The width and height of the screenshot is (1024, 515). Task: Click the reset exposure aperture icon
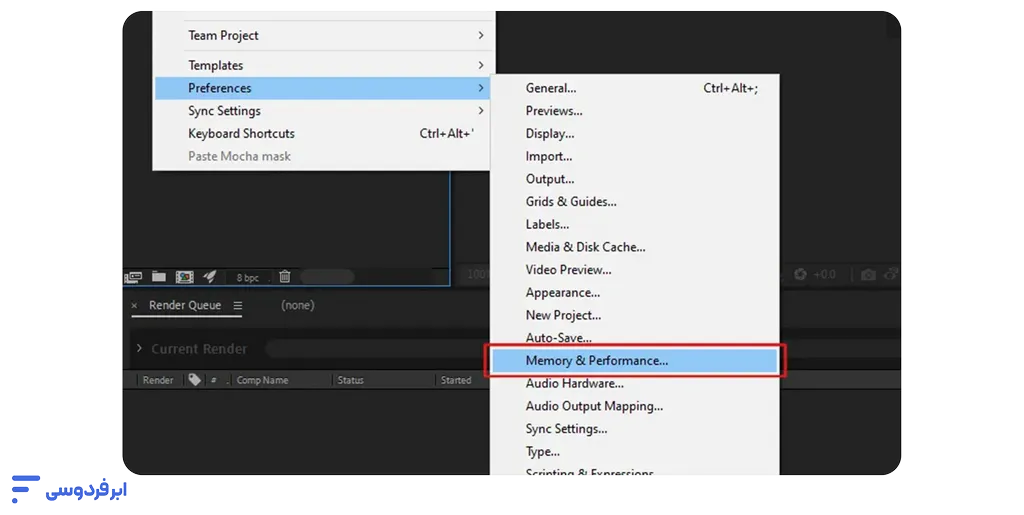coord(800,274)
